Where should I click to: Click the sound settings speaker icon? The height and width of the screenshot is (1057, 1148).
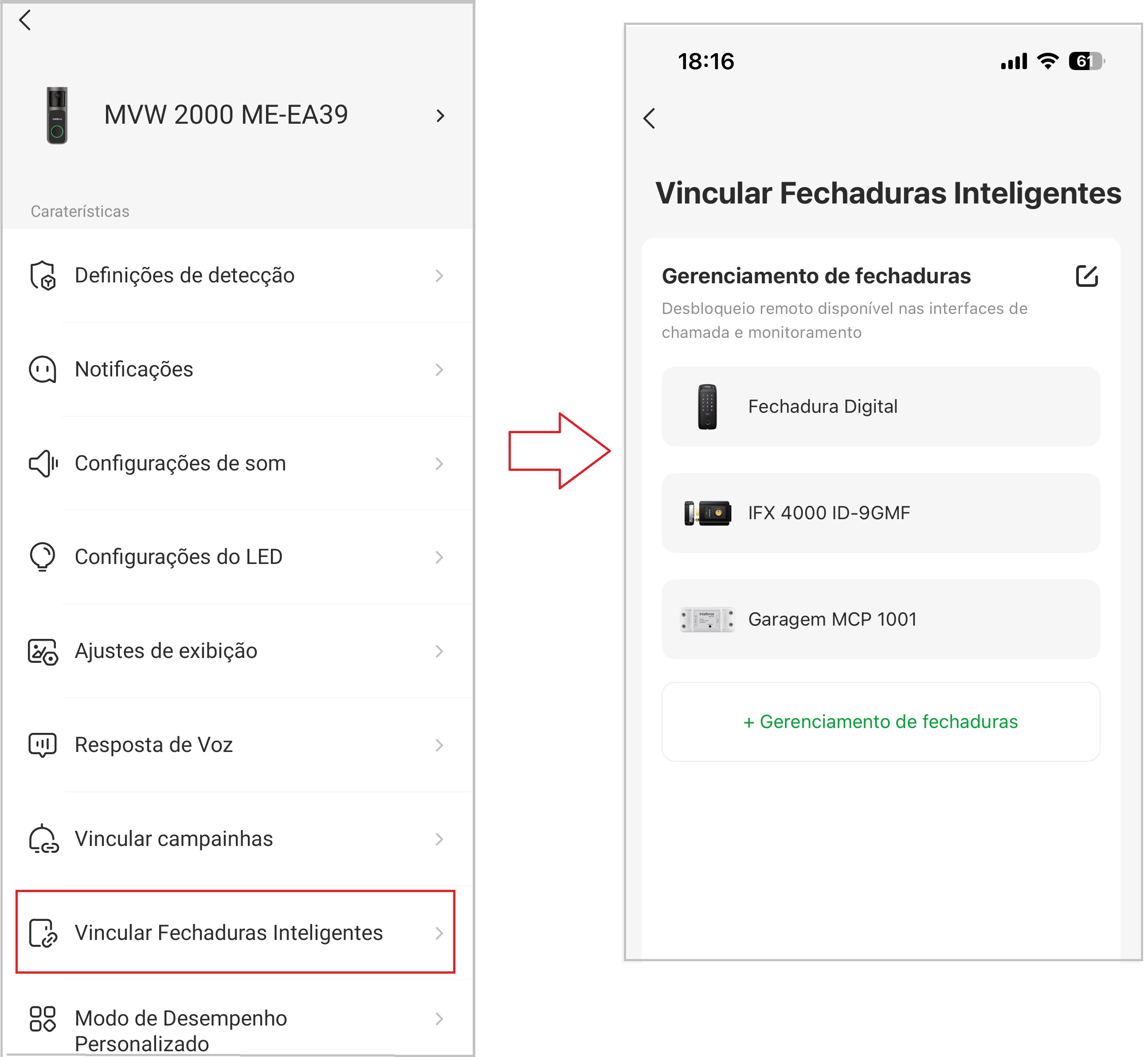(43, 463)
